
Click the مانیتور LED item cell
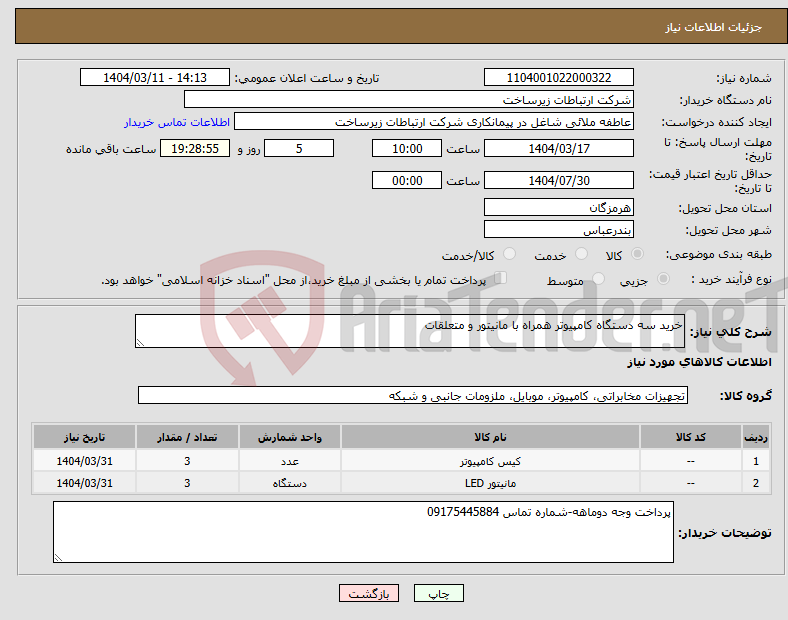pos(490,483)
